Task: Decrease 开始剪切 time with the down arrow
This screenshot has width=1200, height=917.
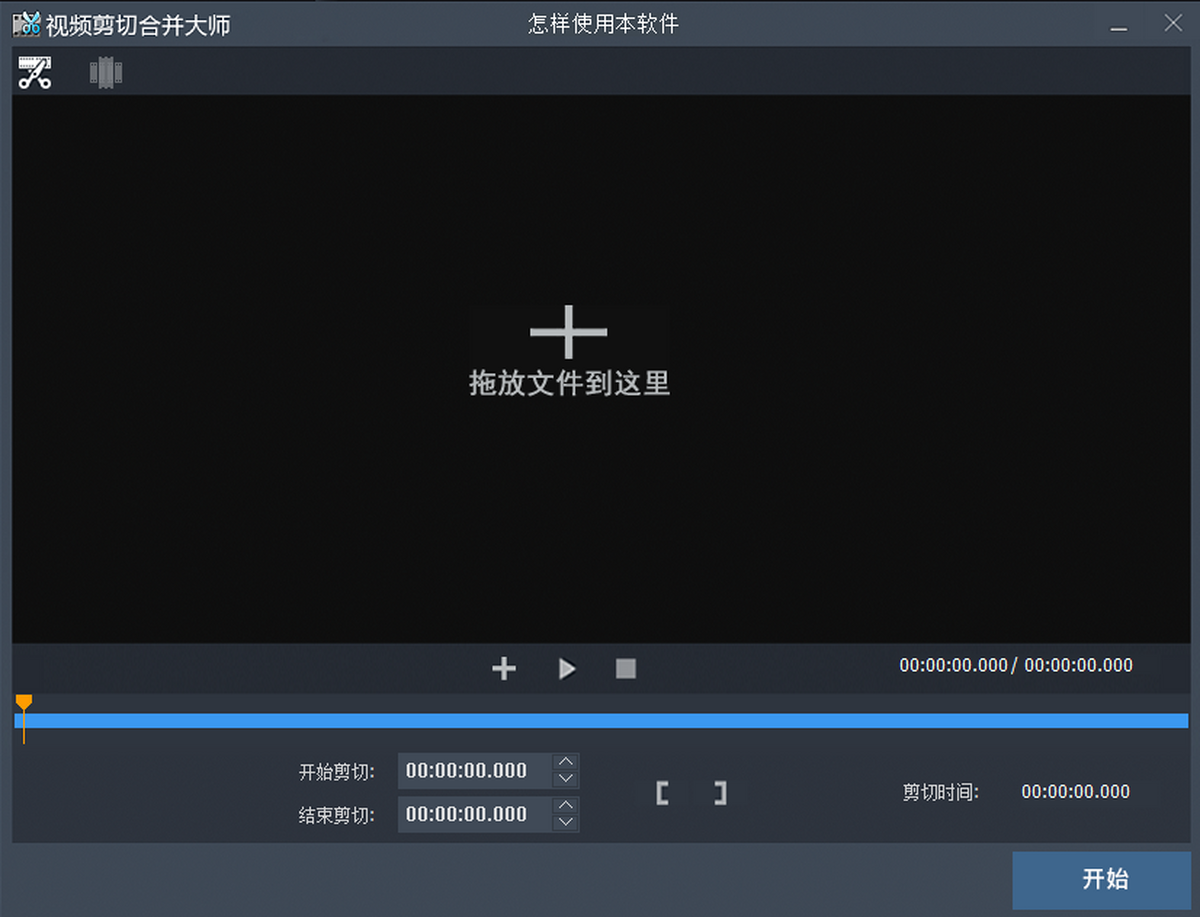Action: [x=566, y=779]
